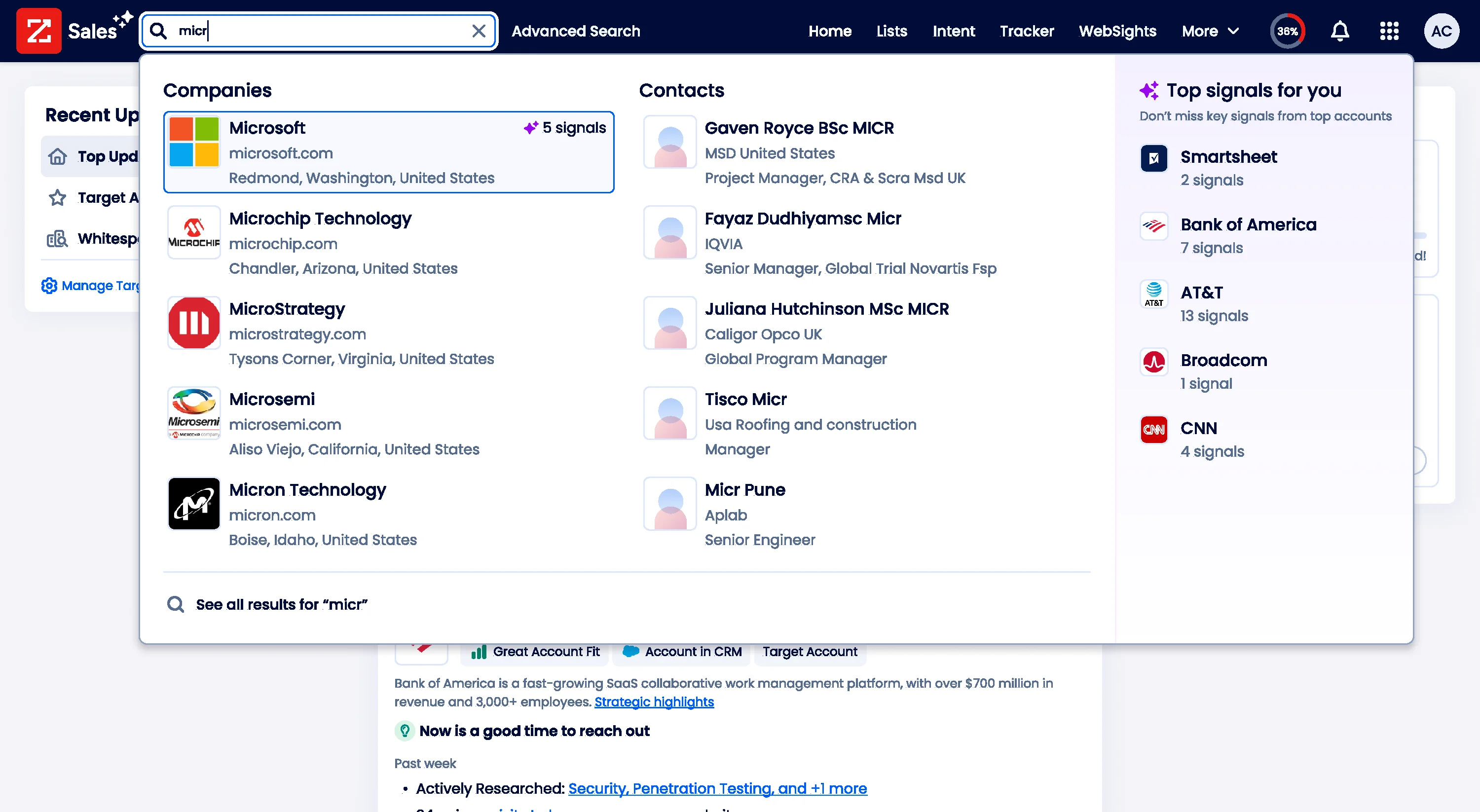Image resolution: width=1480 pixels, height=812 pixels.
Task: Click the Micron Technology logo
Action: point(193,503)
